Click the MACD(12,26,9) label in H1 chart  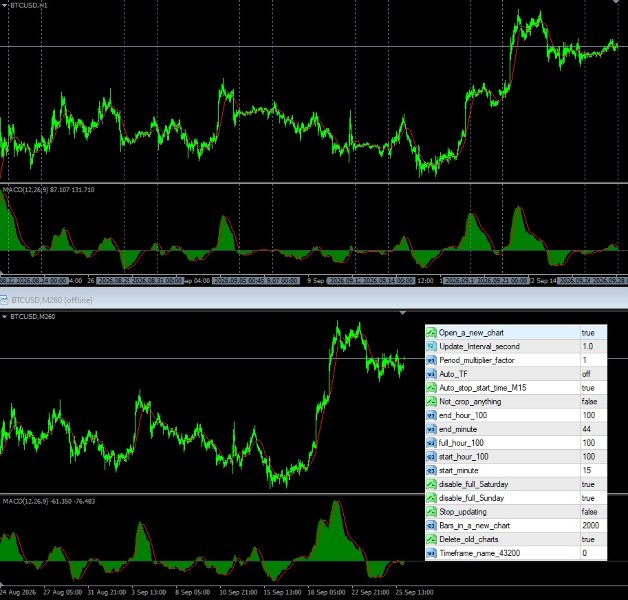pyautogui.click(x=26, y=189)
